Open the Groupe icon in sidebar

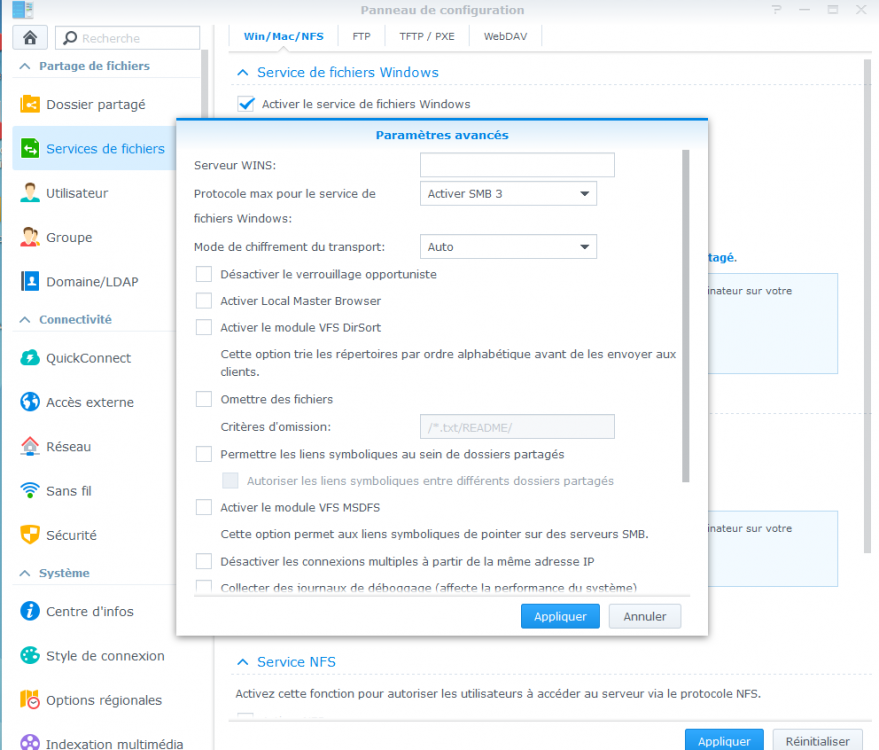(x=30, y=237)
